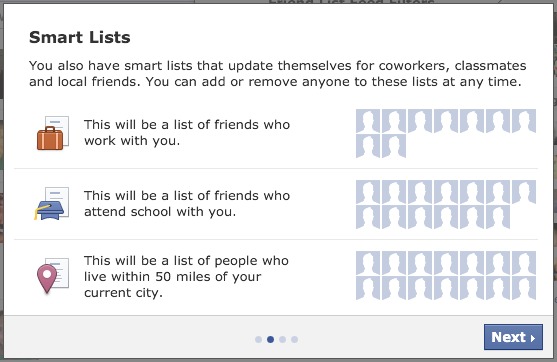The height and width of the screenshot is (362, 557).
Task: Select the first page indicator dot
Action: 259,340
